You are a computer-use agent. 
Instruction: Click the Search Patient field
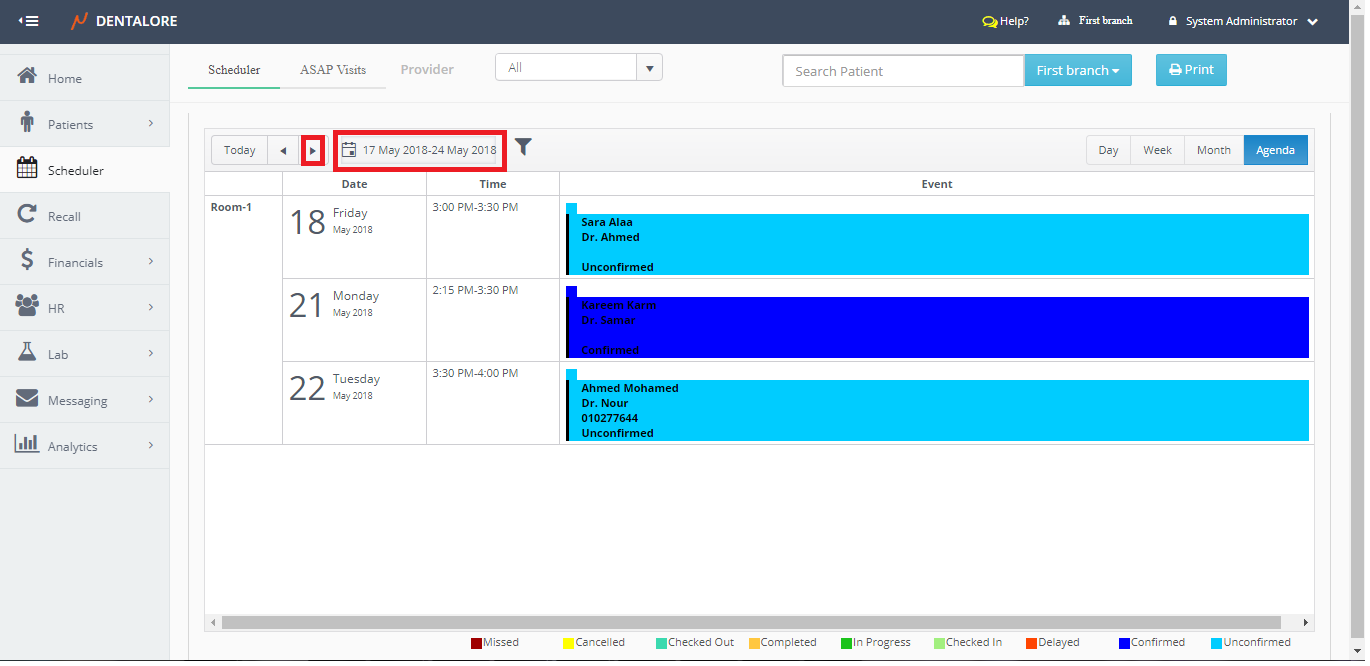click(x=902, y=71)
